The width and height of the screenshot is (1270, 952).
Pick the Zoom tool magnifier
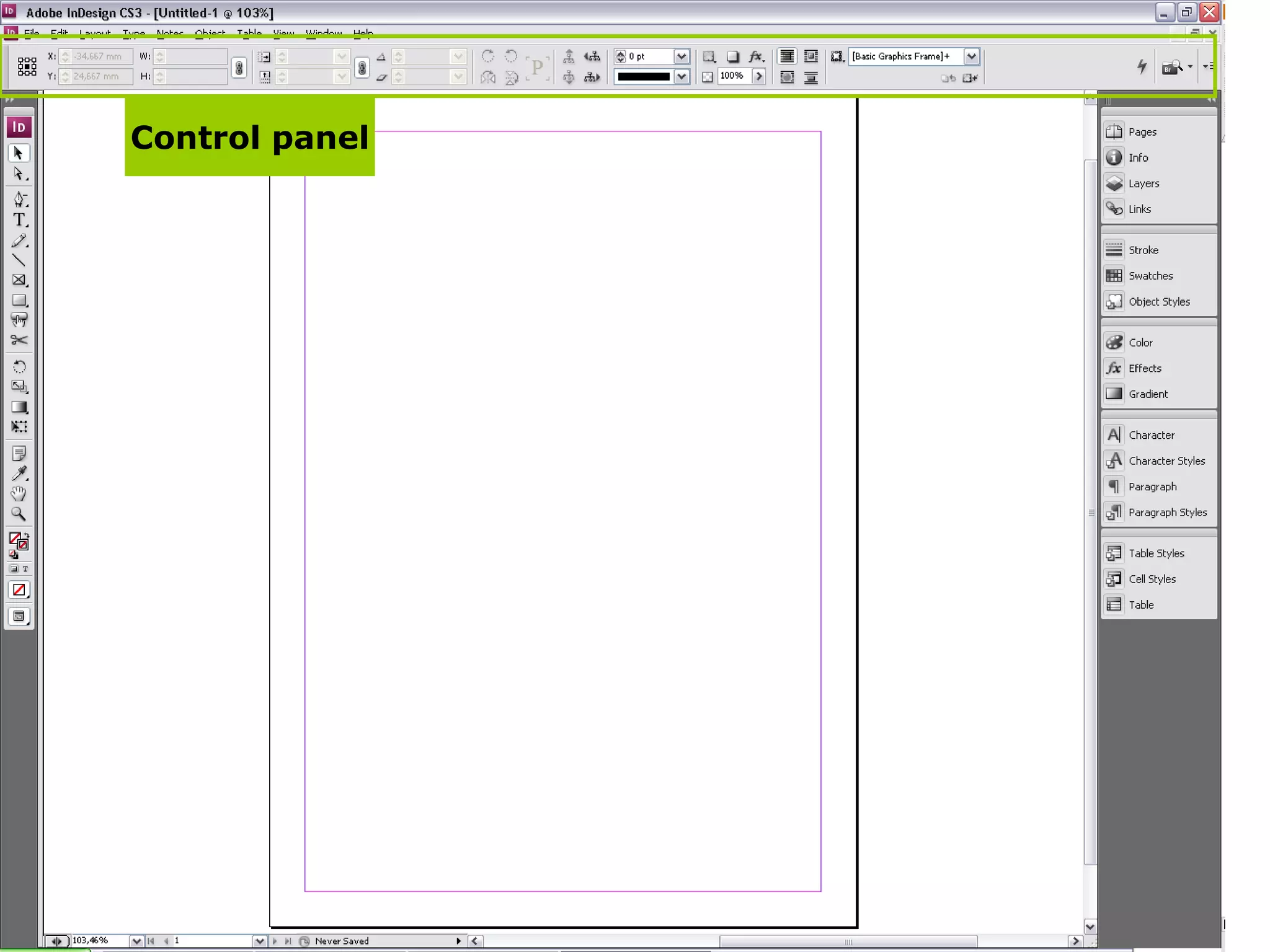coord(19,514)
